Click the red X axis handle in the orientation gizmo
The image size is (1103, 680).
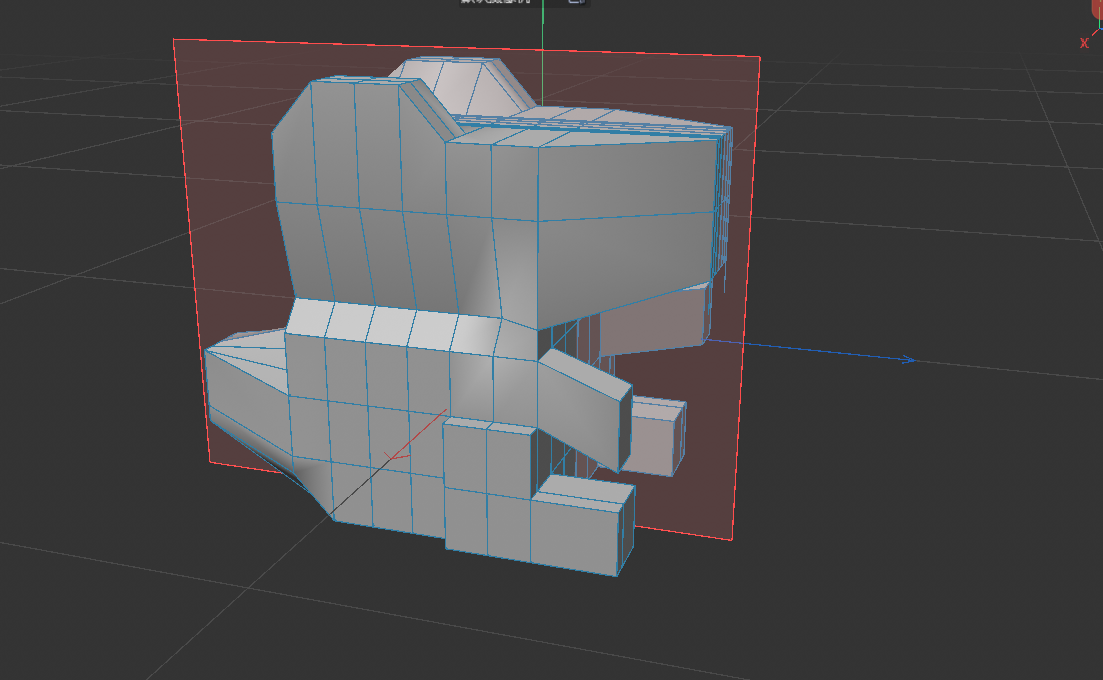coord(1096,33)
